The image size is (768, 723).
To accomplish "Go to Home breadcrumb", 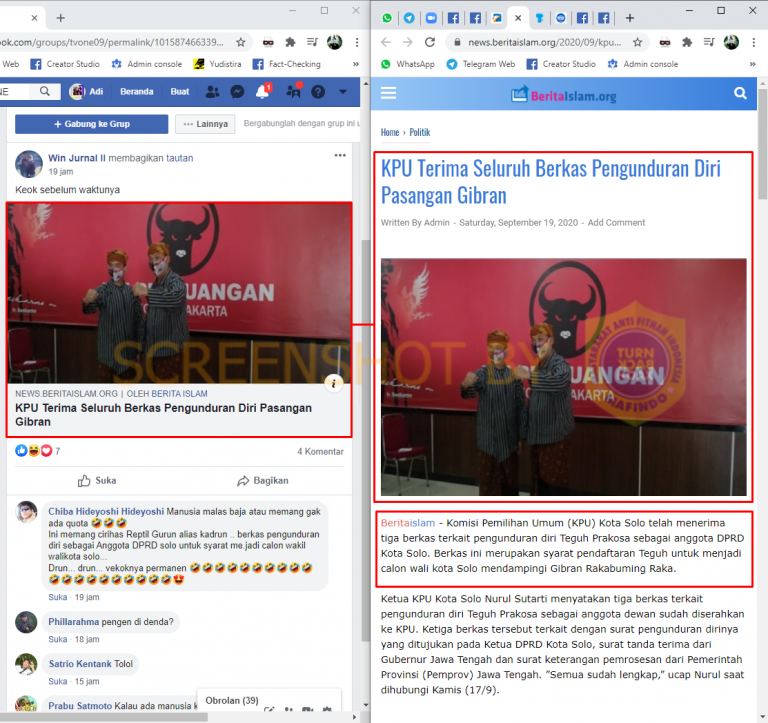I will click(390, 132).
